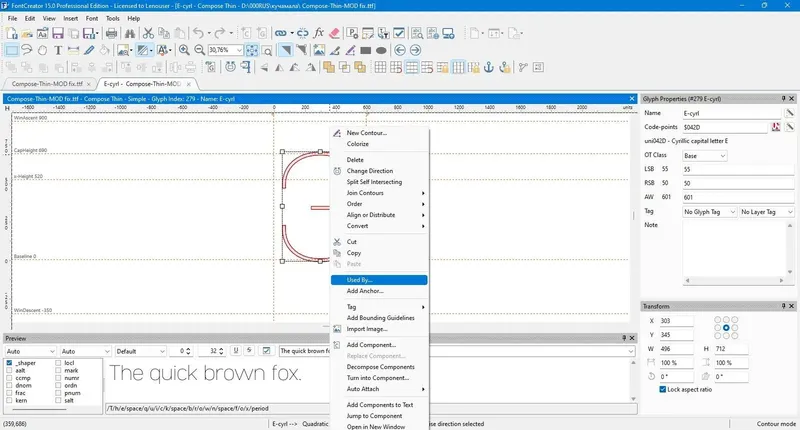
Task: Go to previous glyph with left arrow icon
Action: pos(400,50)
